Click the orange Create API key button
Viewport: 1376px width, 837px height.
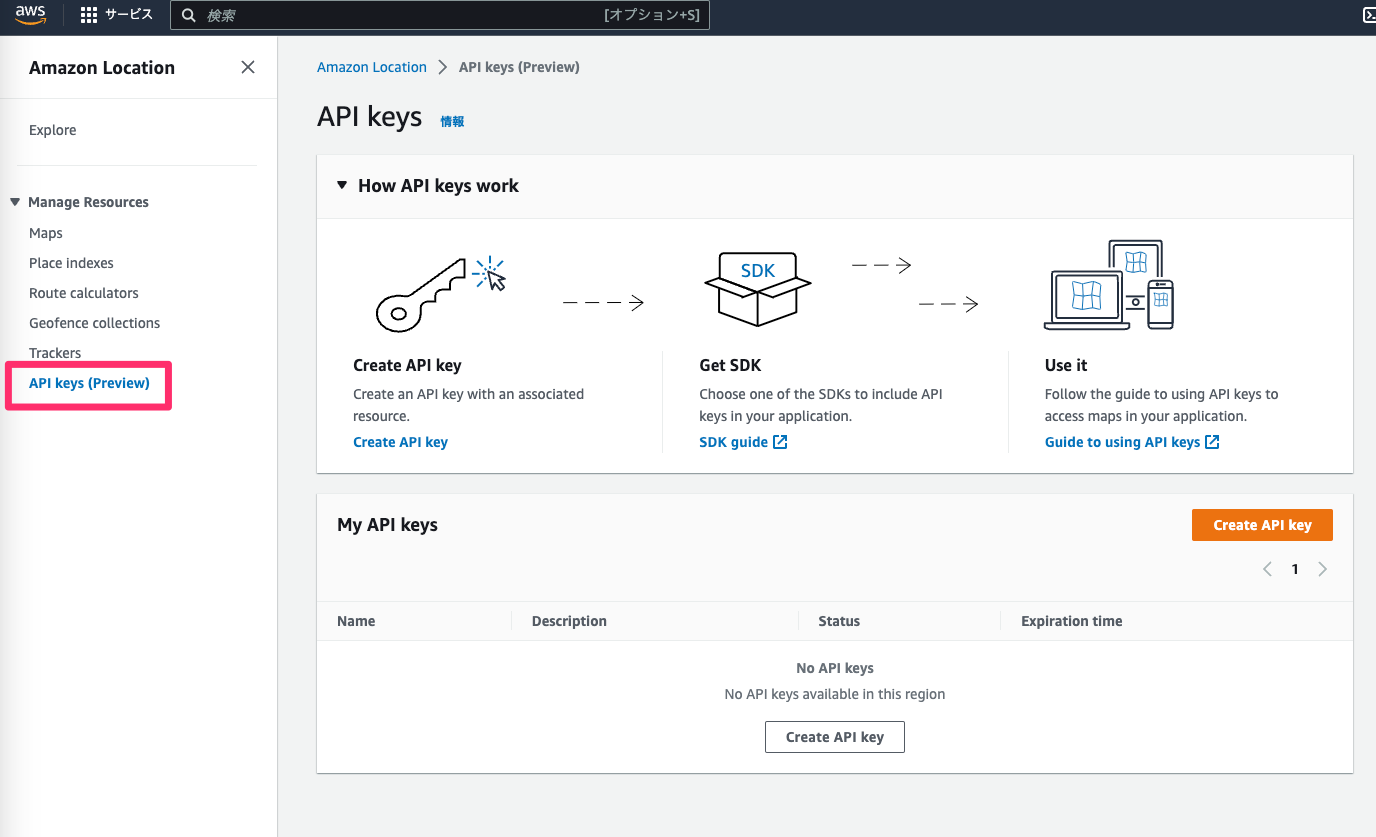pyautogui.click(x=1262, y=525)
